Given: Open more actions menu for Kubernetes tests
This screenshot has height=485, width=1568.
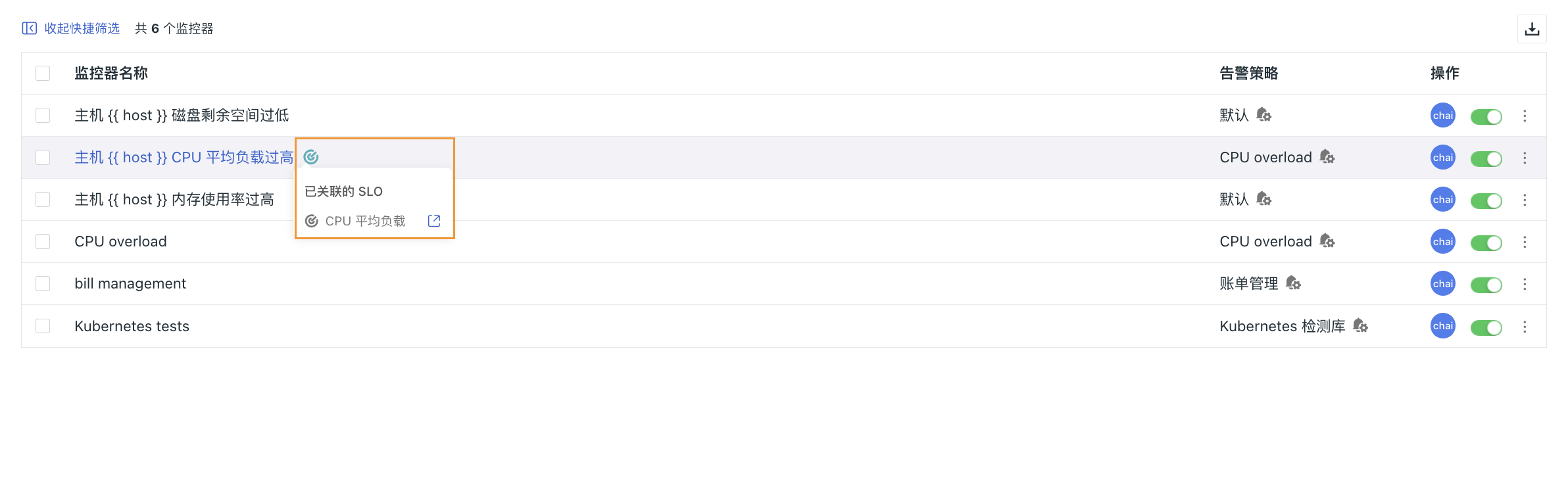Looking at the screenshot, I should (x=1525, y=327).
